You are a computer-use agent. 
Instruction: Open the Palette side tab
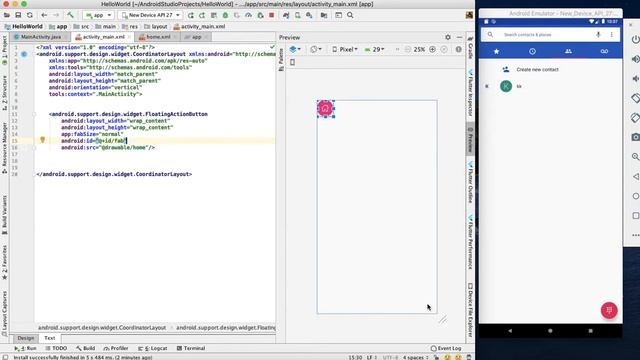281,59
